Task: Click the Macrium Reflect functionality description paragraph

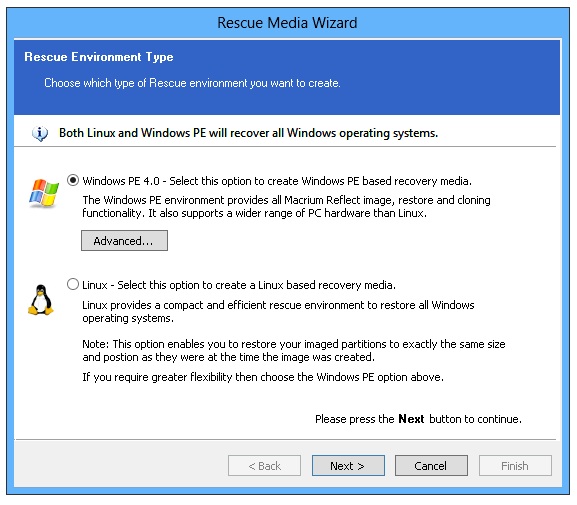Action: click(286, 206)
